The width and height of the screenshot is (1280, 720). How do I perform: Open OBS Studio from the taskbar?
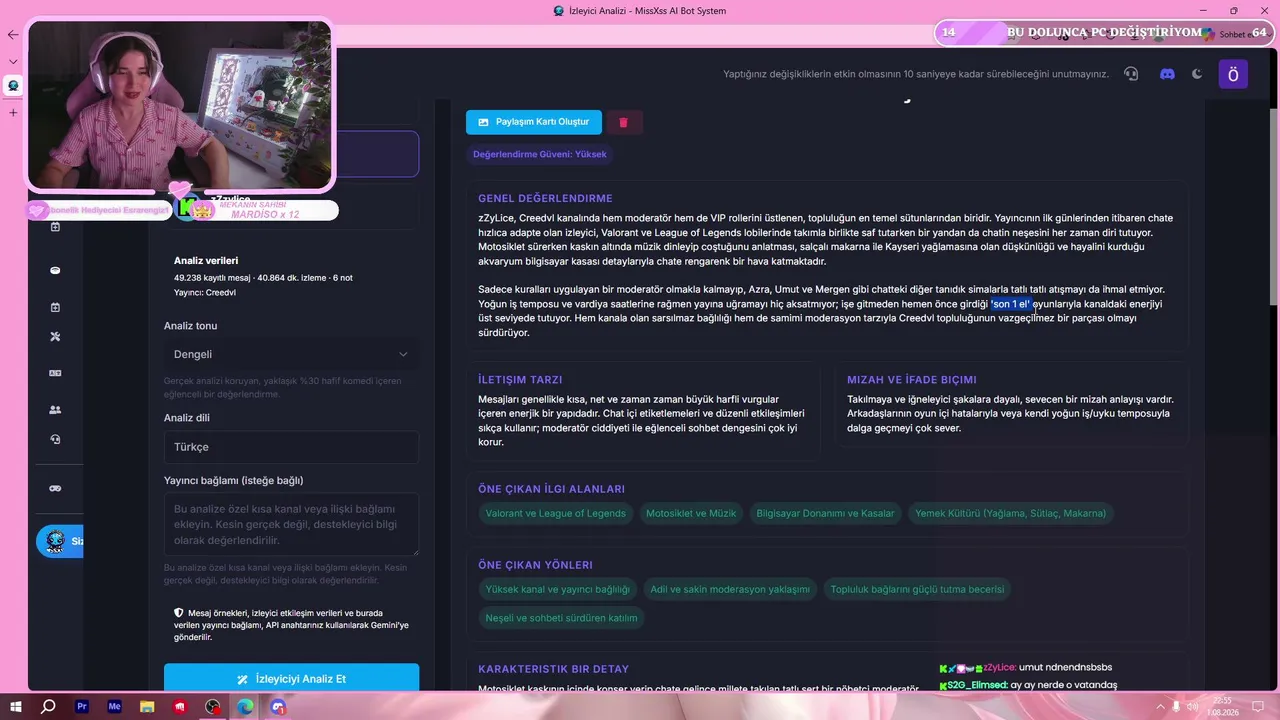tap(213, 707)
